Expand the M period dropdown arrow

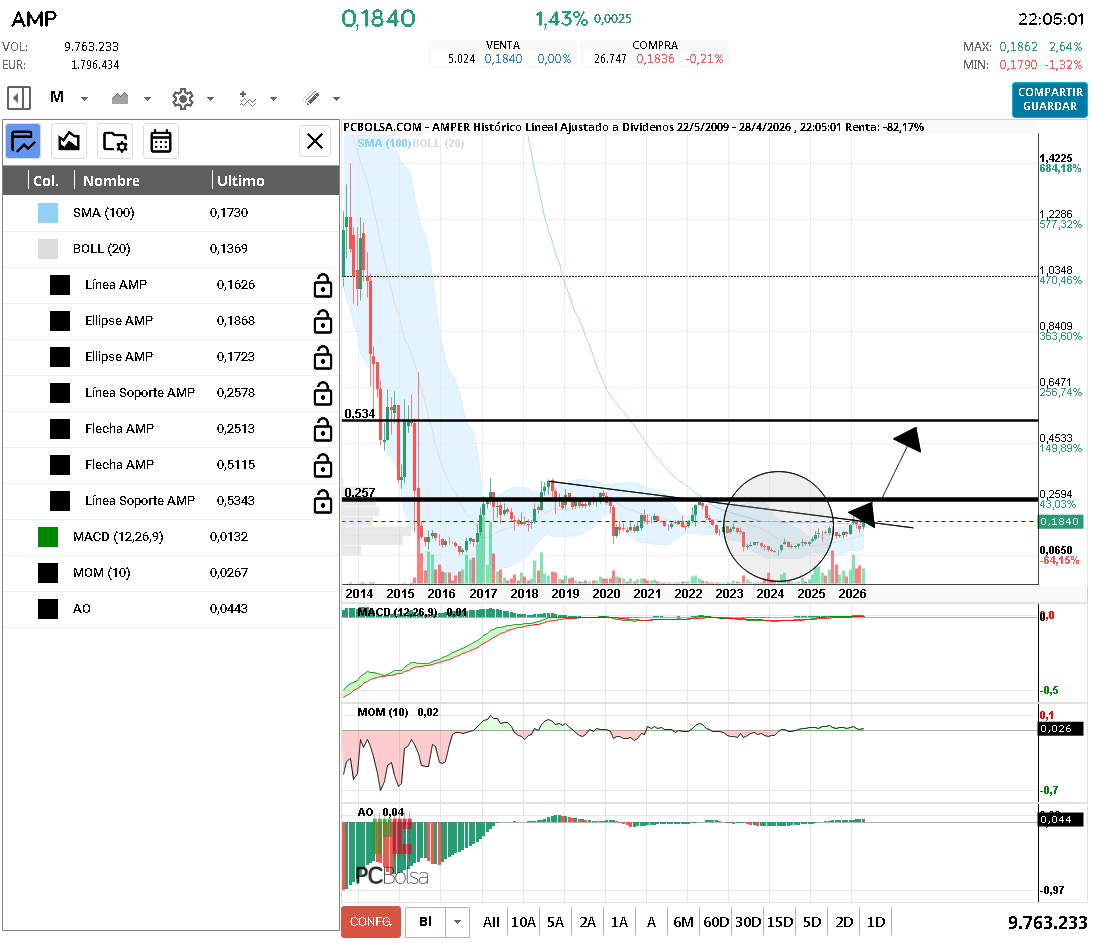click(85, 99)
